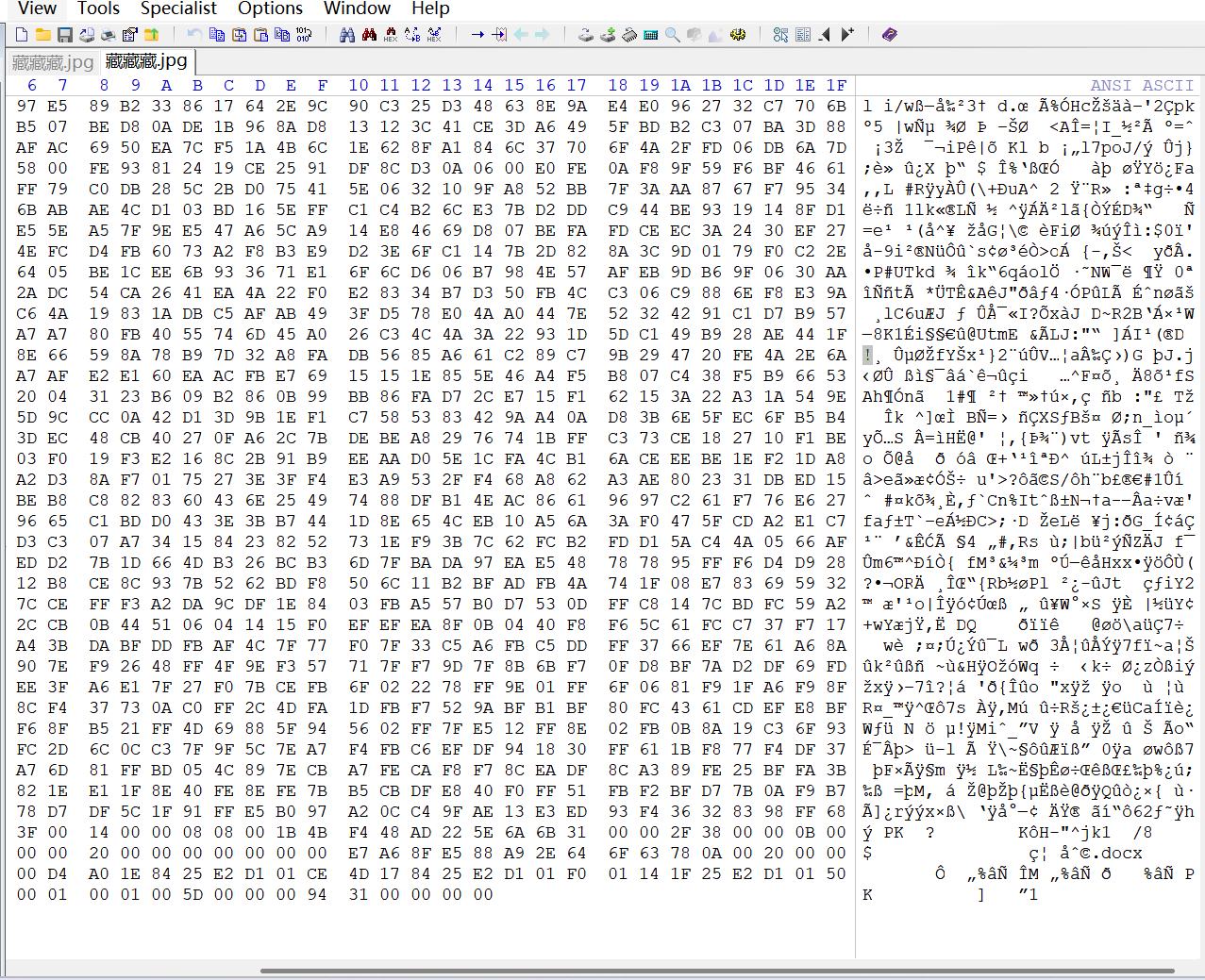Replace hex values using the HEX replace icon
Image resolution: width=1205 pixels, height=980 pixels.
(434, 34)
